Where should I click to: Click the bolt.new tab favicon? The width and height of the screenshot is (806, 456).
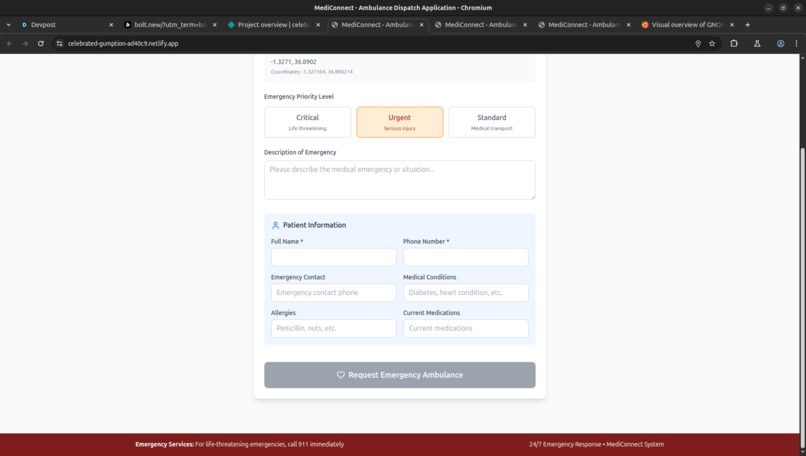point(127,25)
